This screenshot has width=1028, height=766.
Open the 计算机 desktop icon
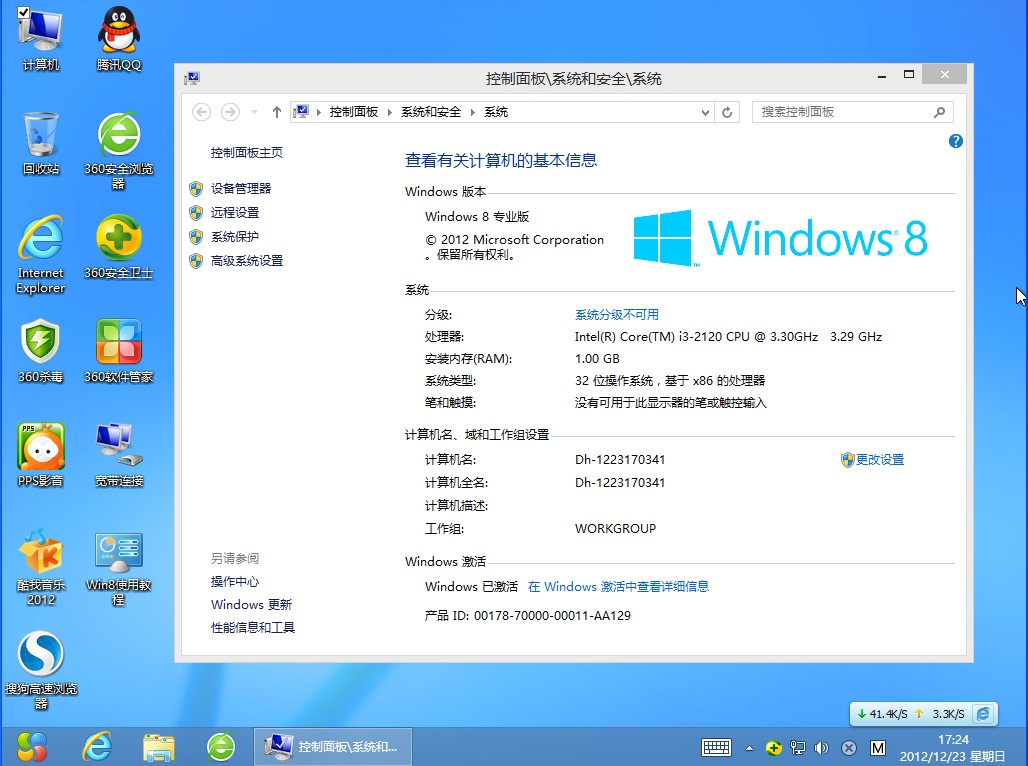[x=41, y=39]
